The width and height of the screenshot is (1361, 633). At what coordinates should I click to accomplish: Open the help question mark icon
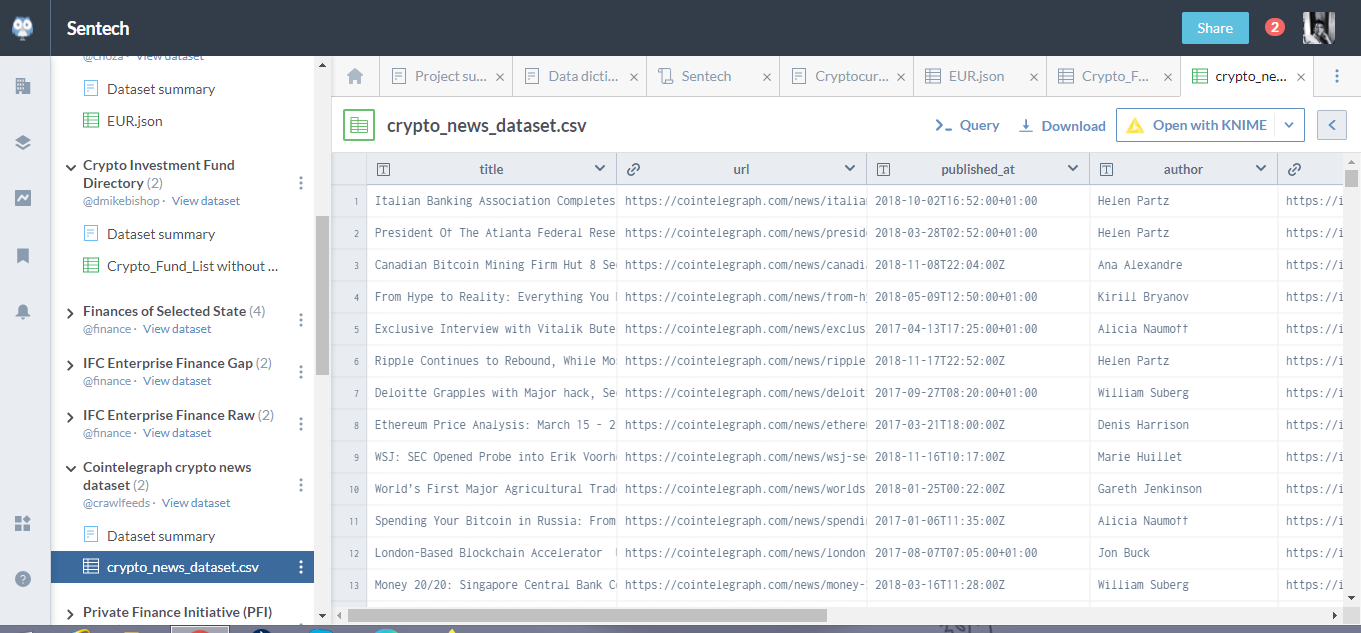coord(23,578)
